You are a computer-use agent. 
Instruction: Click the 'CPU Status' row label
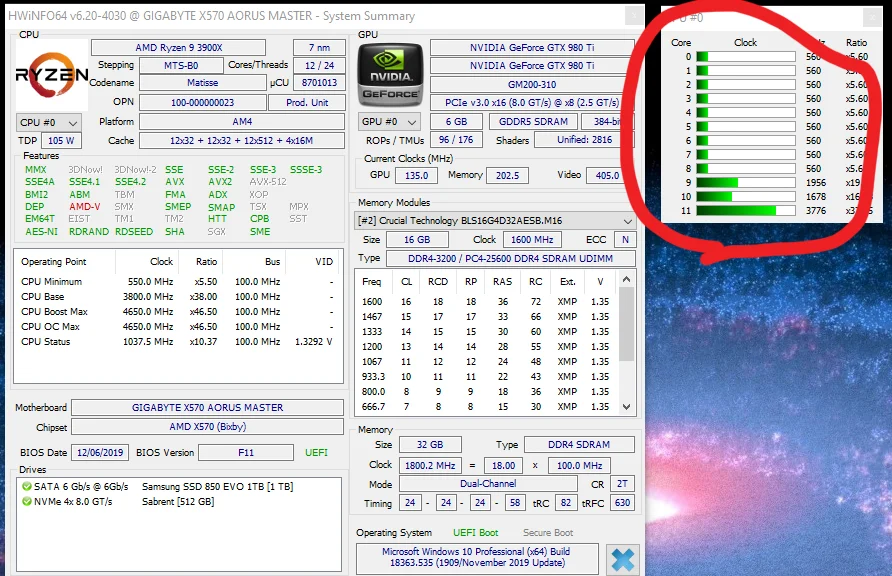pos(46,342)
